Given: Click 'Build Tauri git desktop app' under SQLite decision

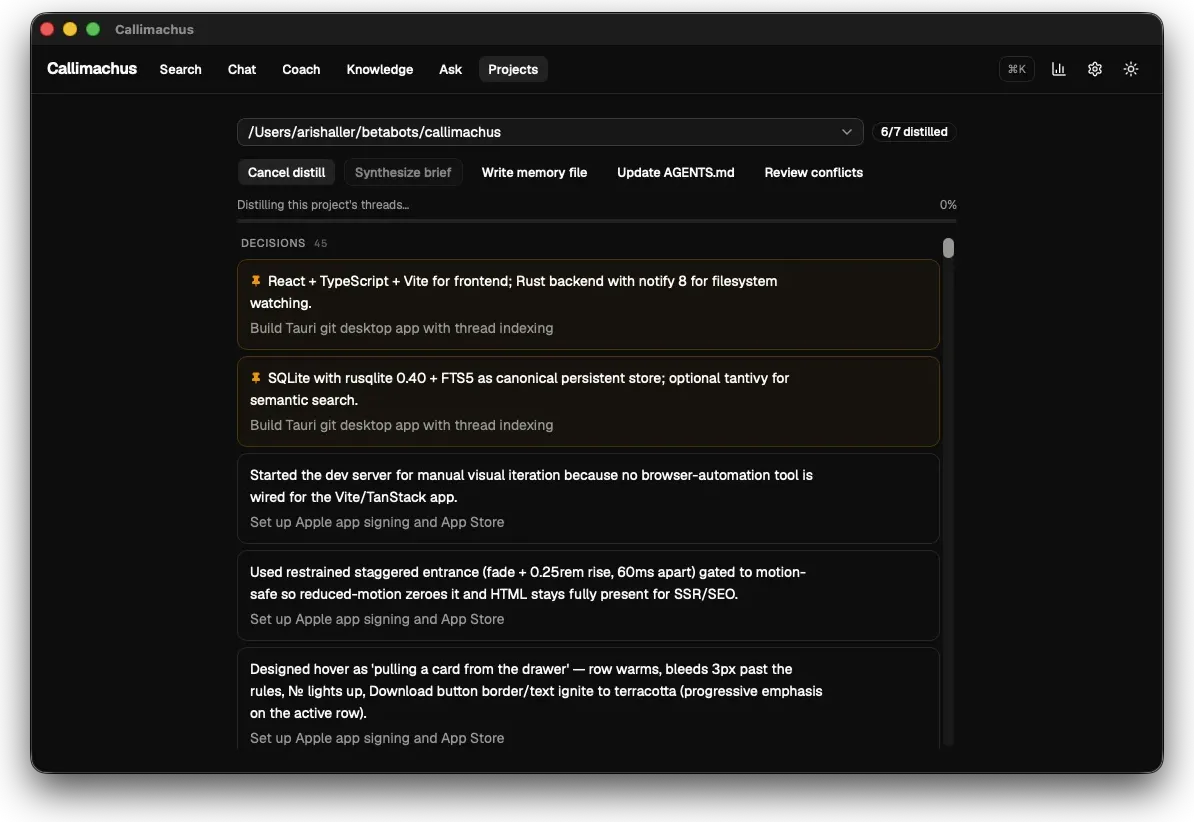Looking at the screenshot, I should tap(401, 425).
